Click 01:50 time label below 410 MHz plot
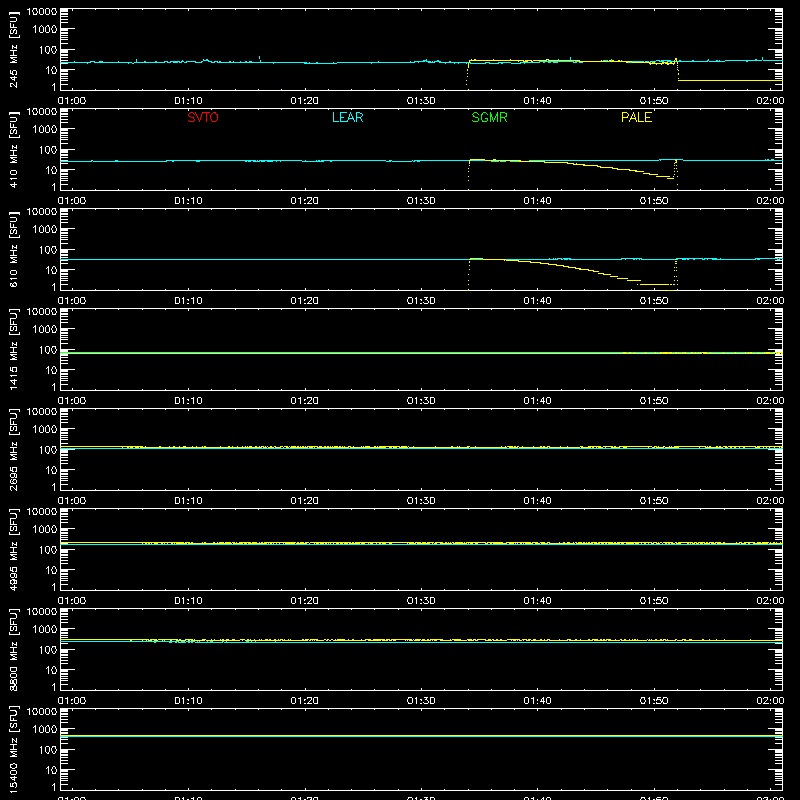The width and height of the screenshot is (800, 800). [x=654, y=201]
